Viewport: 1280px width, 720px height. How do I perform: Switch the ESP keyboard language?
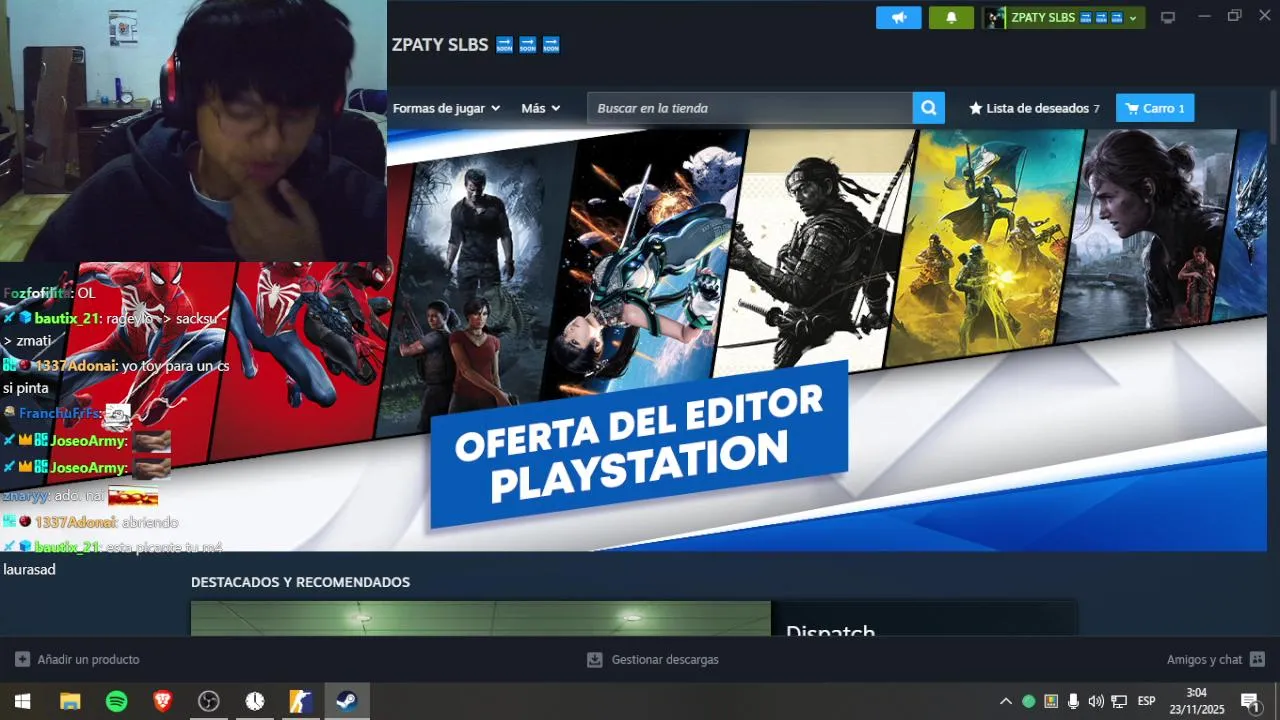pos(1147,701)
